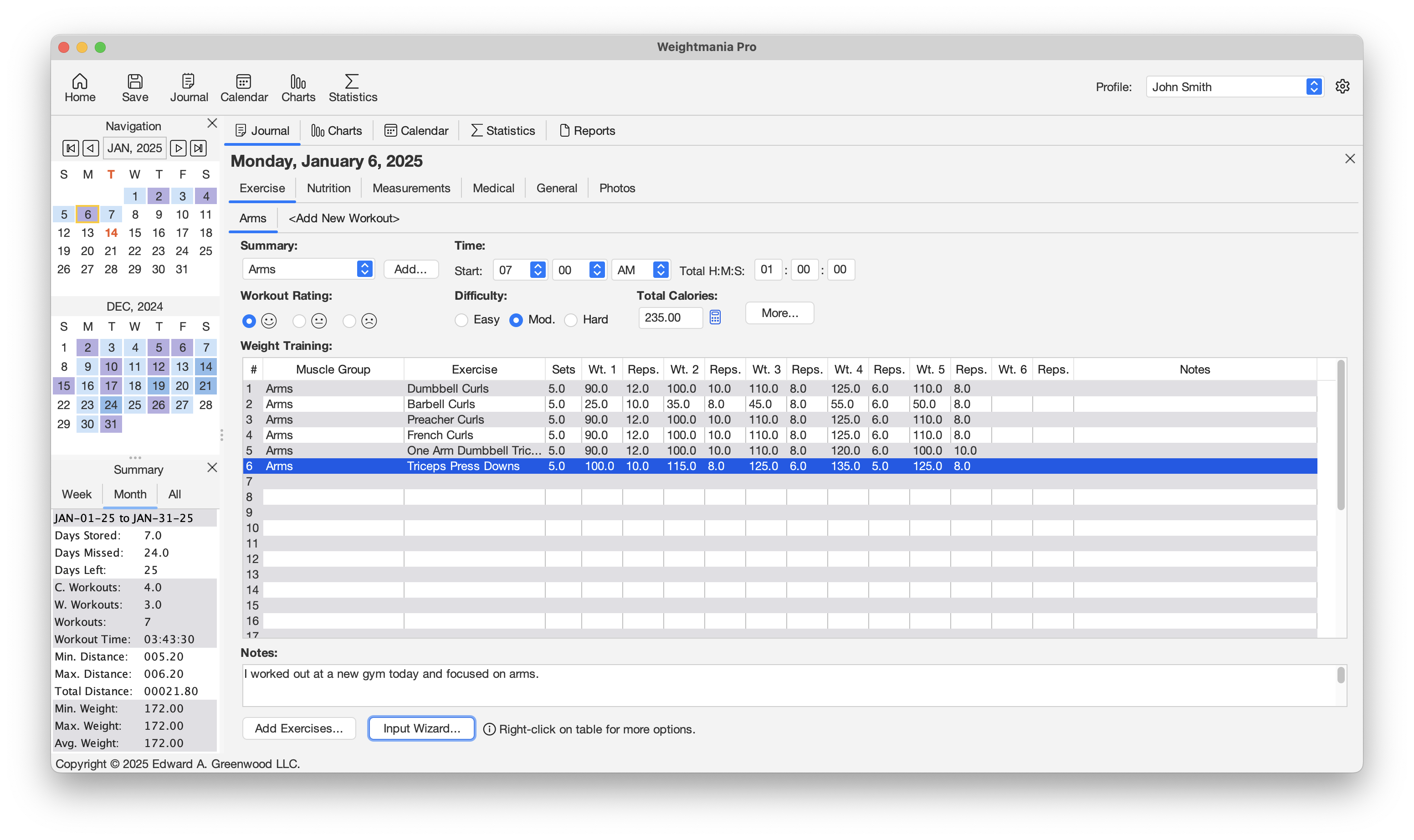Select December 24 in the DEC calendar

pyautogui.click(x=111, y=405)
